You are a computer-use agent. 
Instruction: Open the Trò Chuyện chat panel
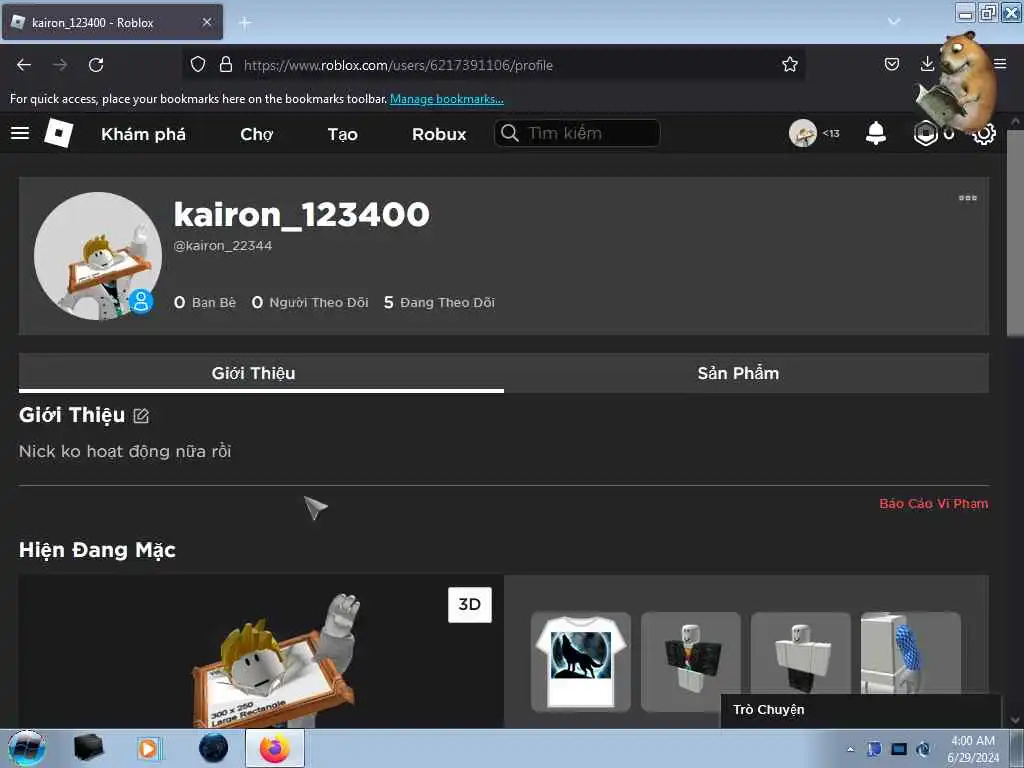pos(861,710)
